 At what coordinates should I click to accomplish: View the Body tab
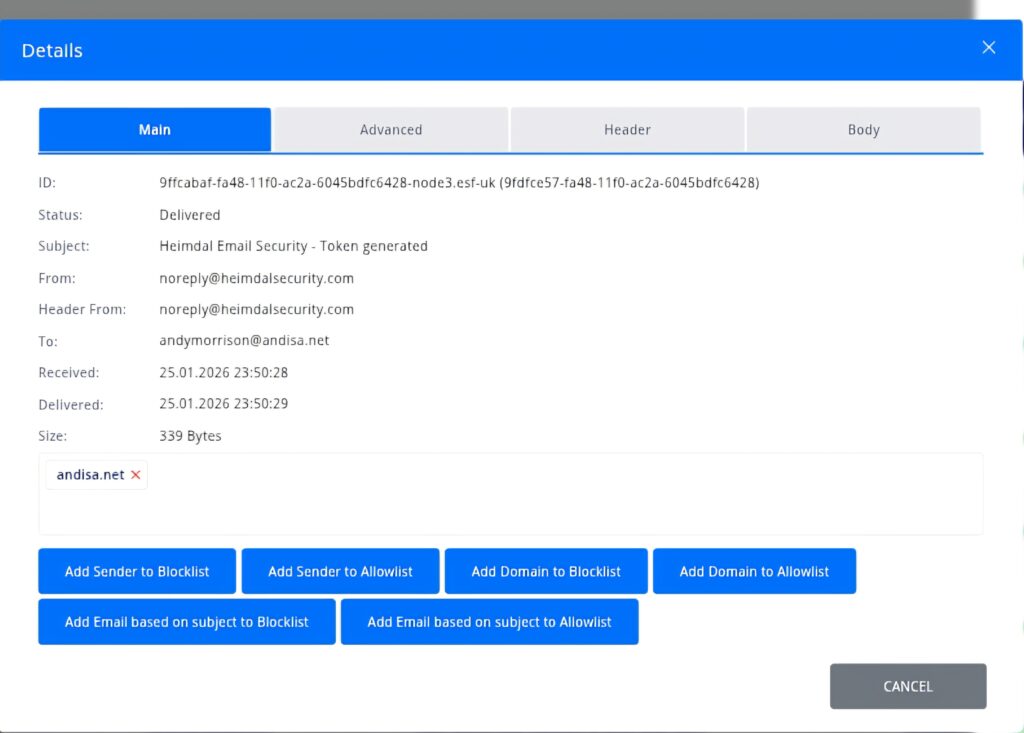(x=863, y=129)
